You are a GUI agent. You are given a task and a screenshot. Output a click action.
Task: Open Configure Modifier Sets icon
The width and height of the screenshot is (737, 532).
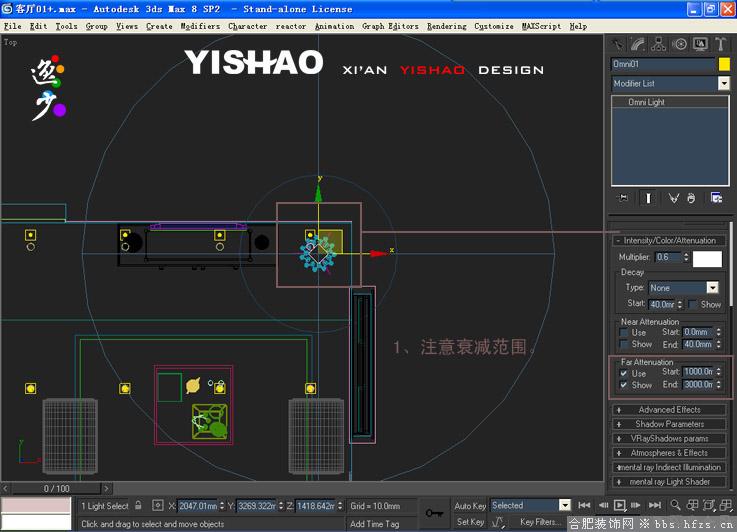tap(716, 198)
